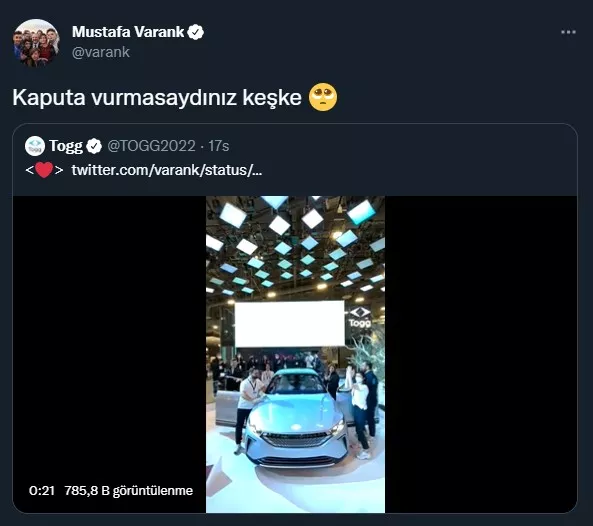Click the Togg display name in quote
The width and height of the screenshot is (593, 526).
pos(66,146)
